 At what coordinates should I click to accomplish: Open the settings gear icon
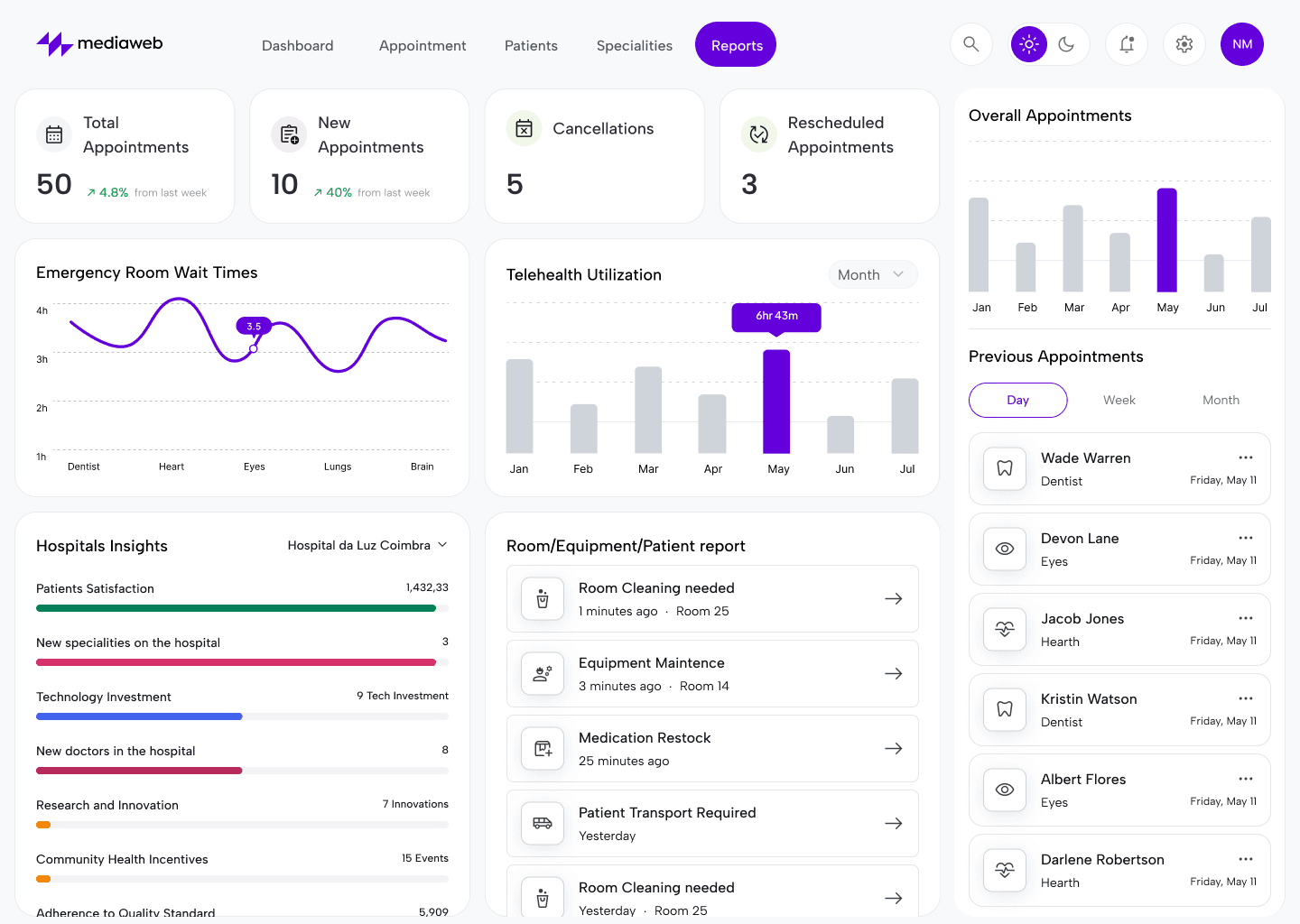coord(1184,44)
